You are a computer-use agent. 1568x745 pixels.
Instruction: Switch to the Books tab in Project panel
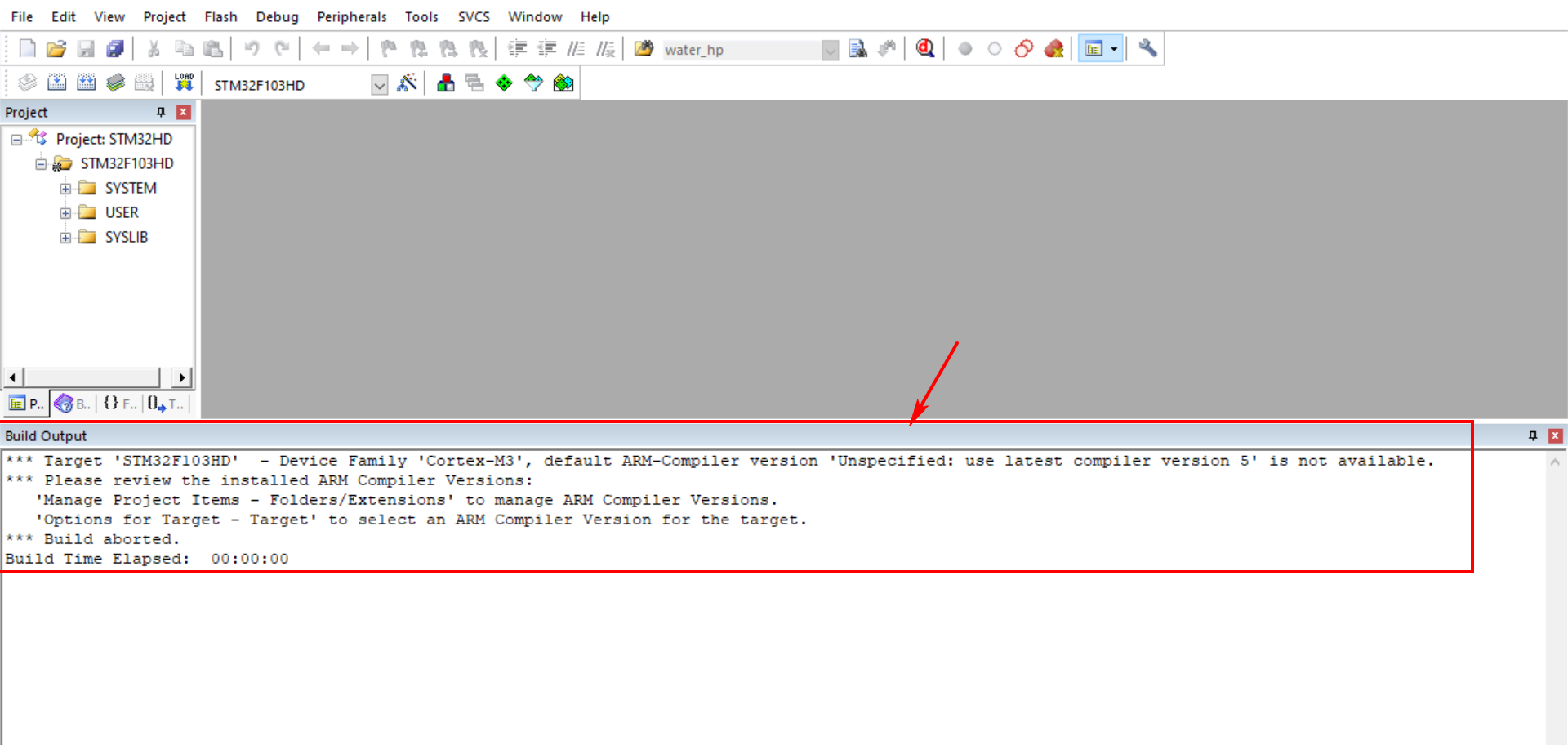point(72,404)
